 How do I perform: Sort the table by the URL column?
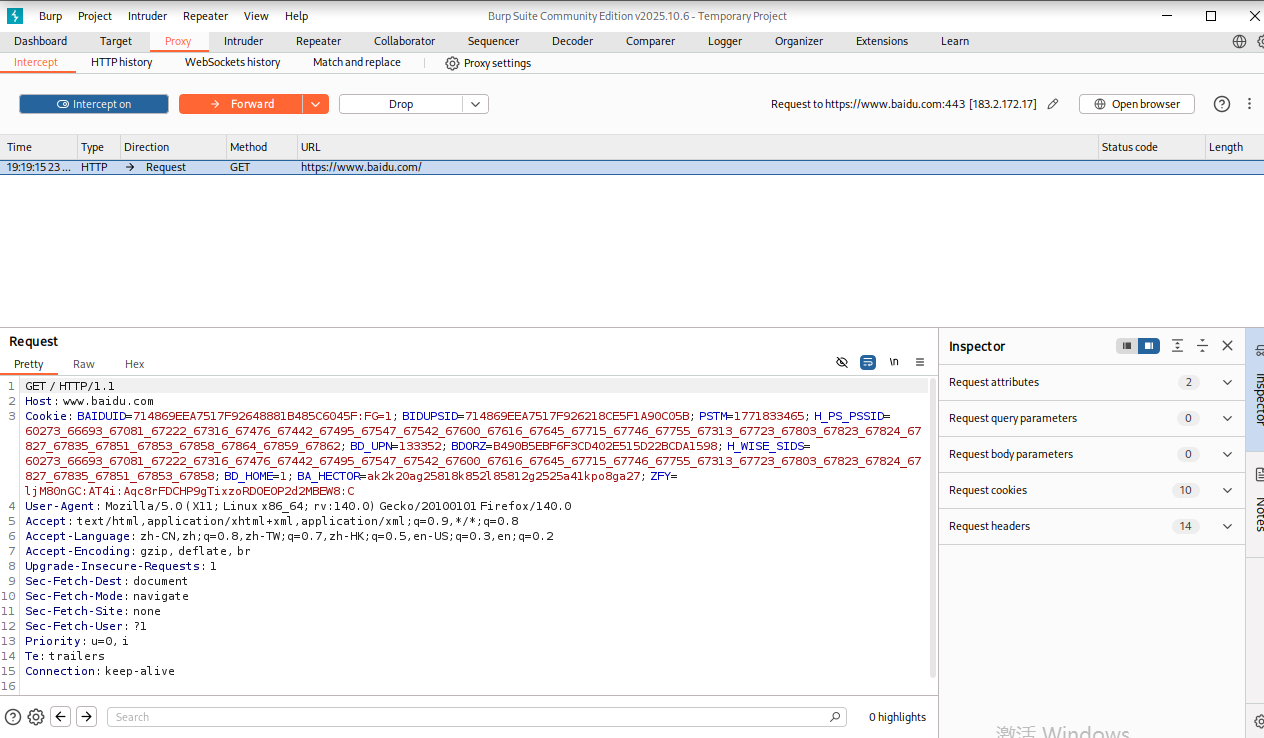pyautogui.click(x=697, y=147)
